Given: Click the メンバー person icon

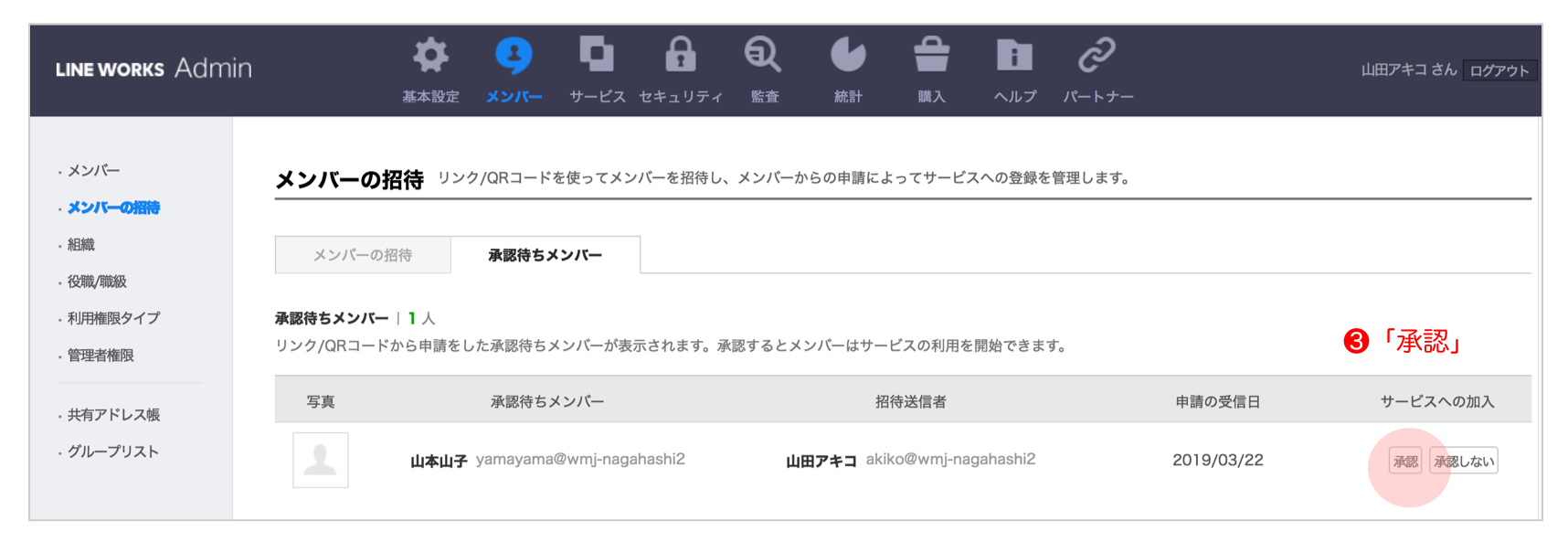Looking at the screenshot, I should tap(514, 56).
